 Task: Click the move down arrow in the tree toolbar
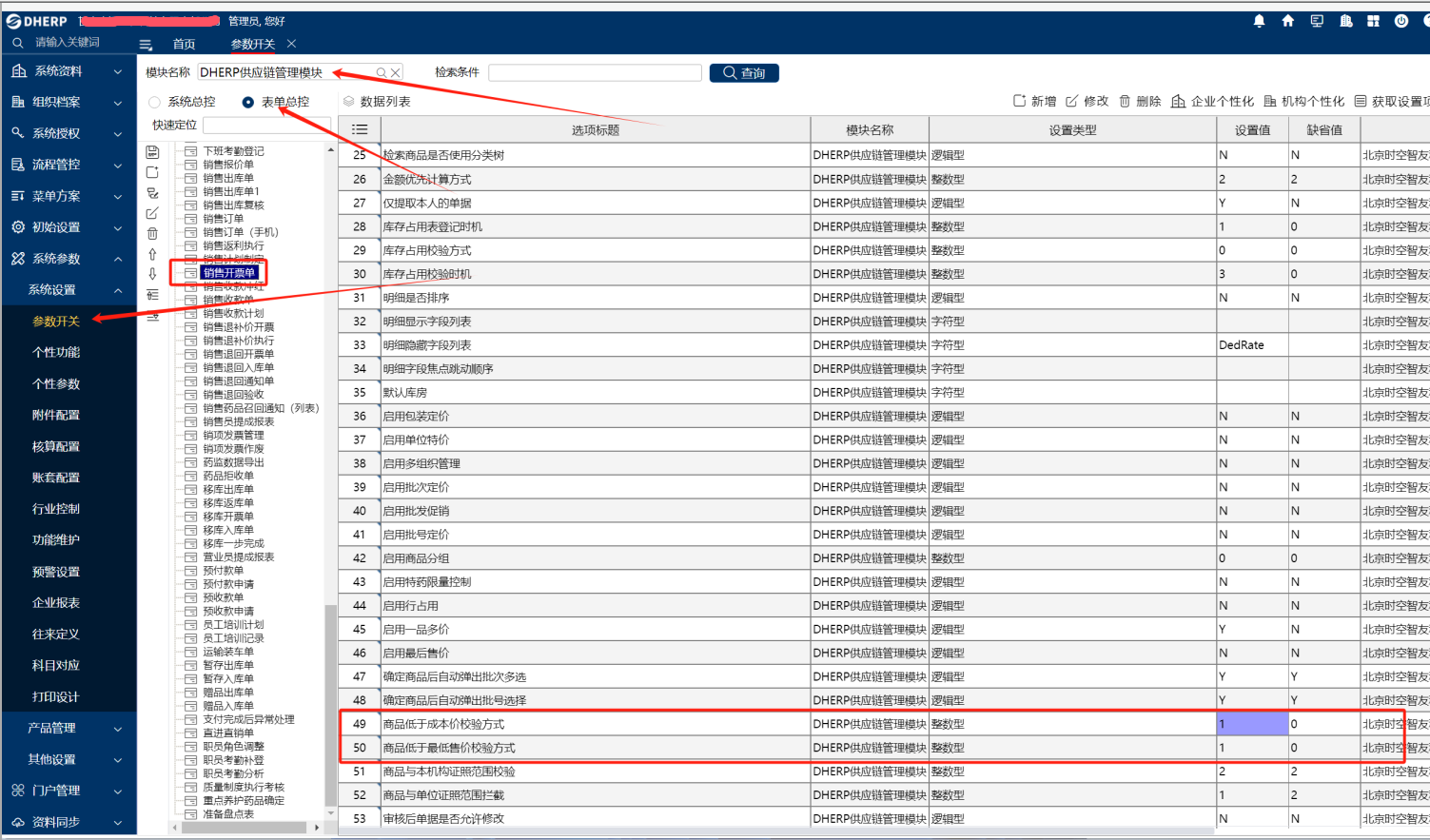pos(152,274)
